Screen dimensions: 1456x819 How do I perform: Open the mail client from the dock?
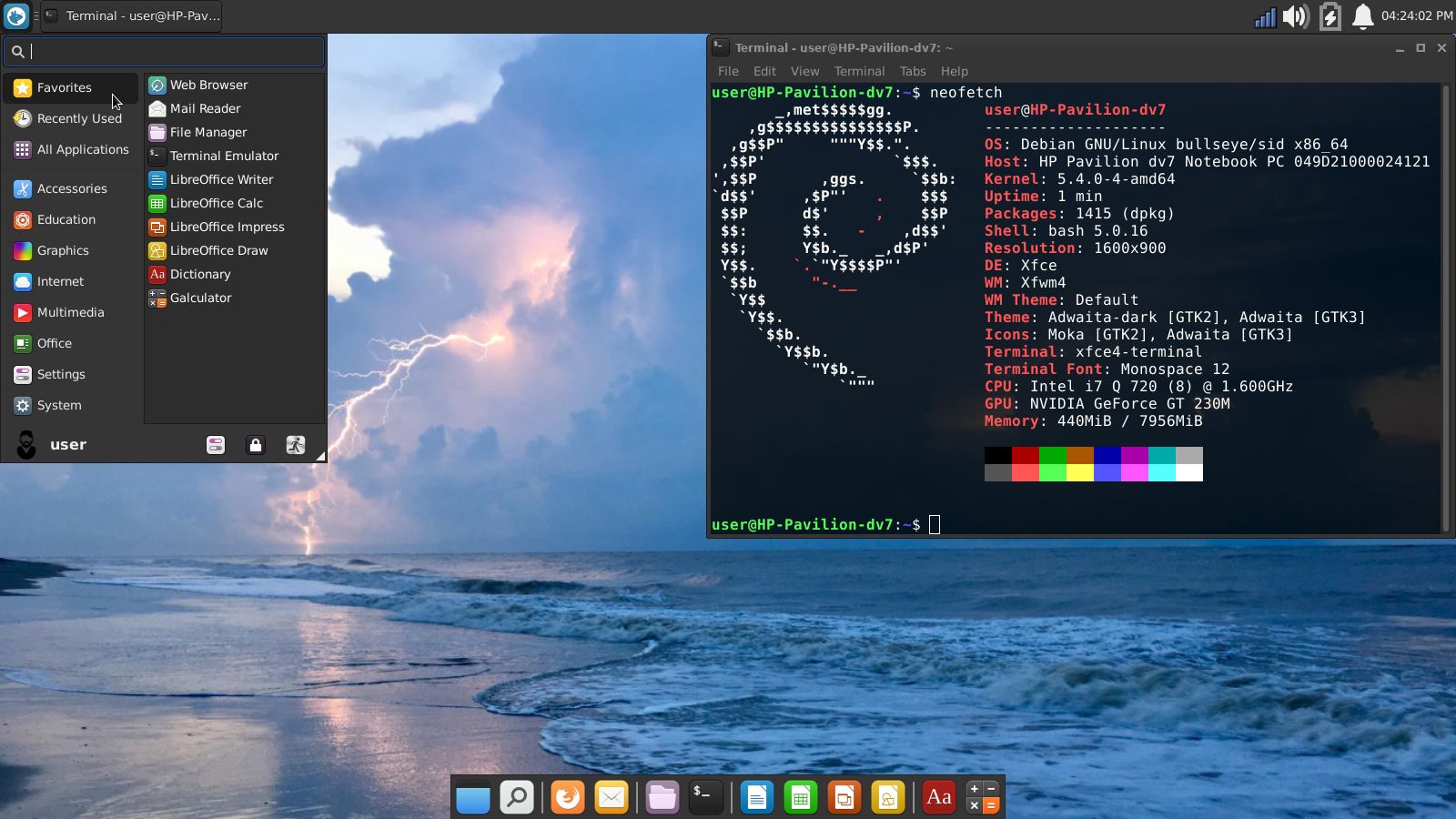(x=612, y=796)
